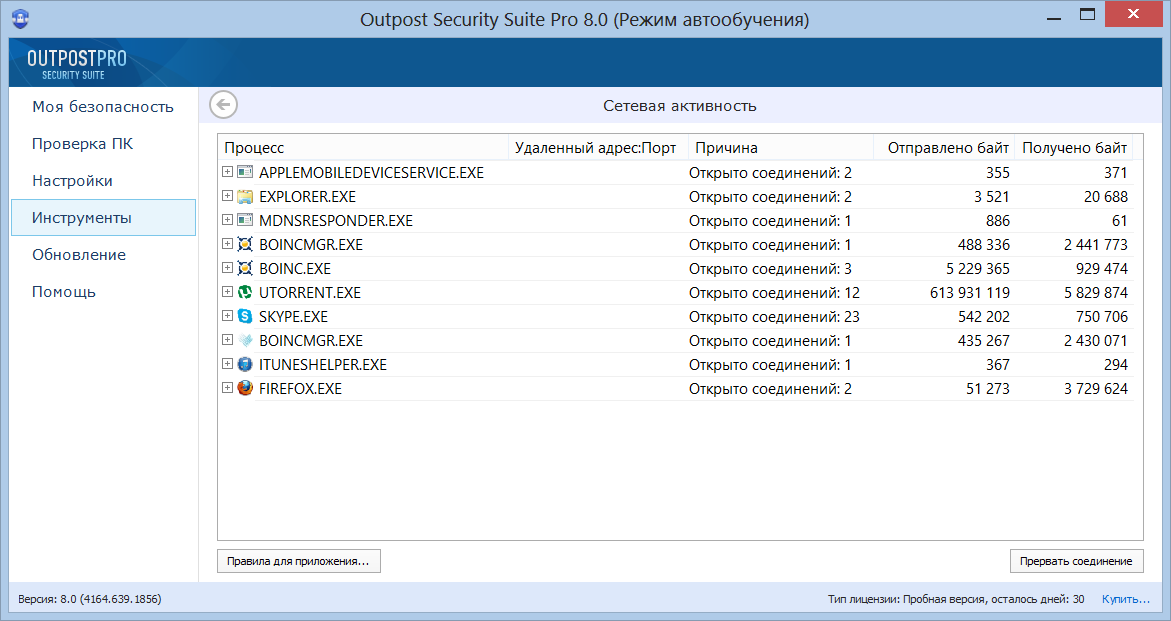This screenshot has height=621, width=1171.
Task: Expand the APPLEMOBILEDEVICESERVICE.EXE connections
Action: tap(228, 173)
